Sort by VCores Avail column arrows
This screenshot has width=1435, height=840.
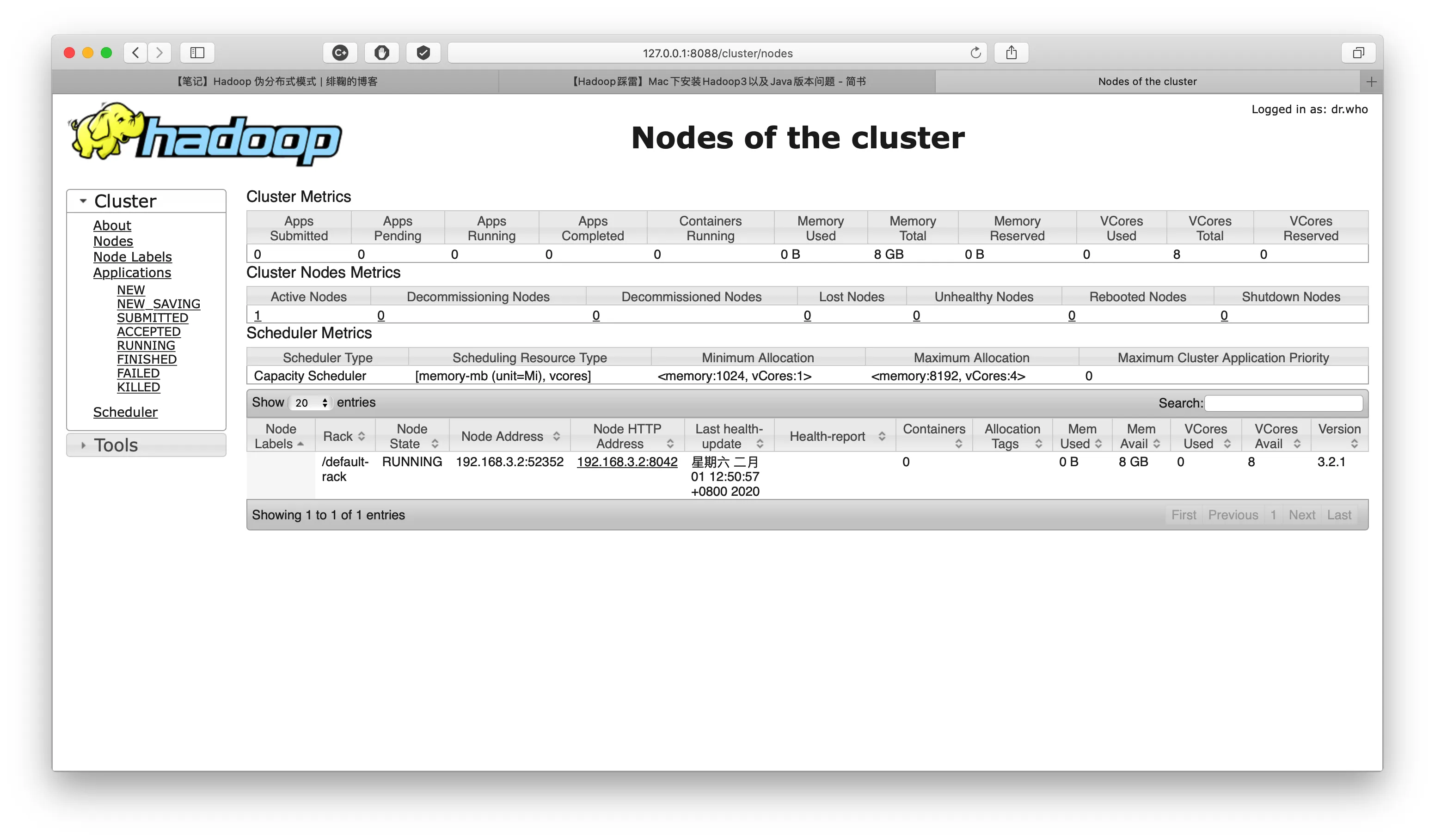1297,444
